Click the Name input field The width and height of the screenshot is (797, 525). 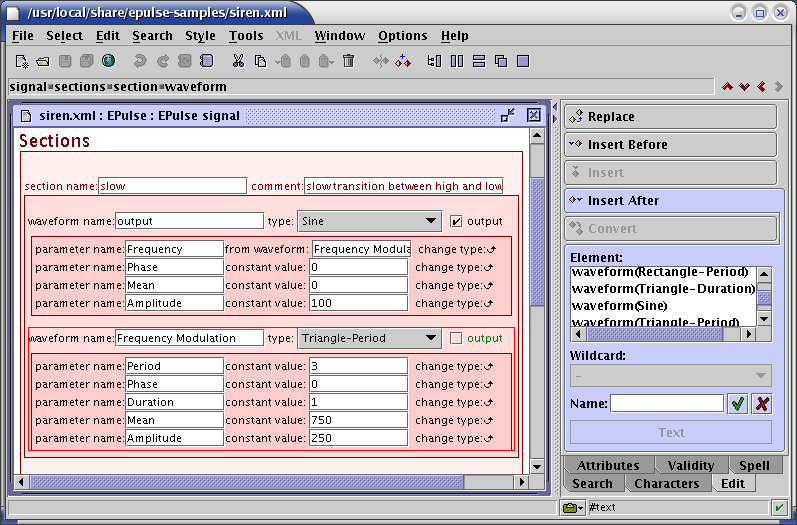667,404
